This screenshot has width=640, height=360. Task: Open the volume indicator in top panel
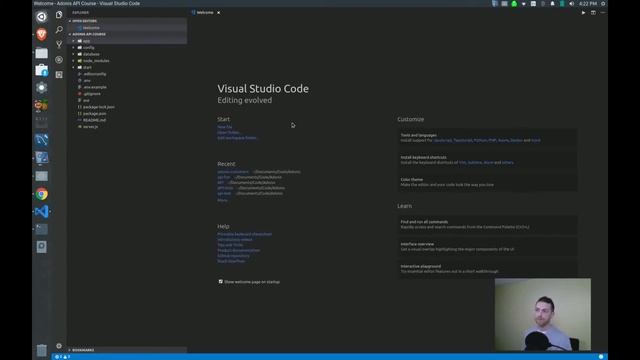click(571, 3)
